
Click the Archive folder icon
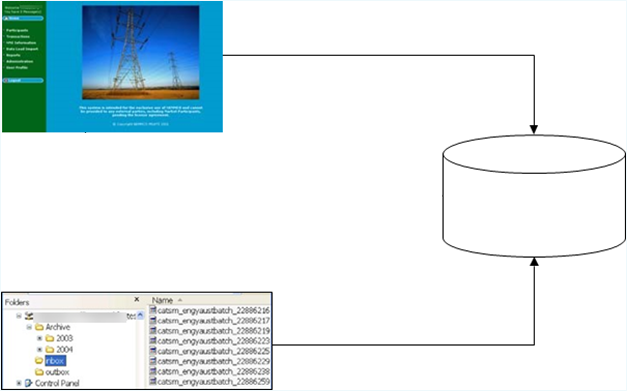click(39, 327)
